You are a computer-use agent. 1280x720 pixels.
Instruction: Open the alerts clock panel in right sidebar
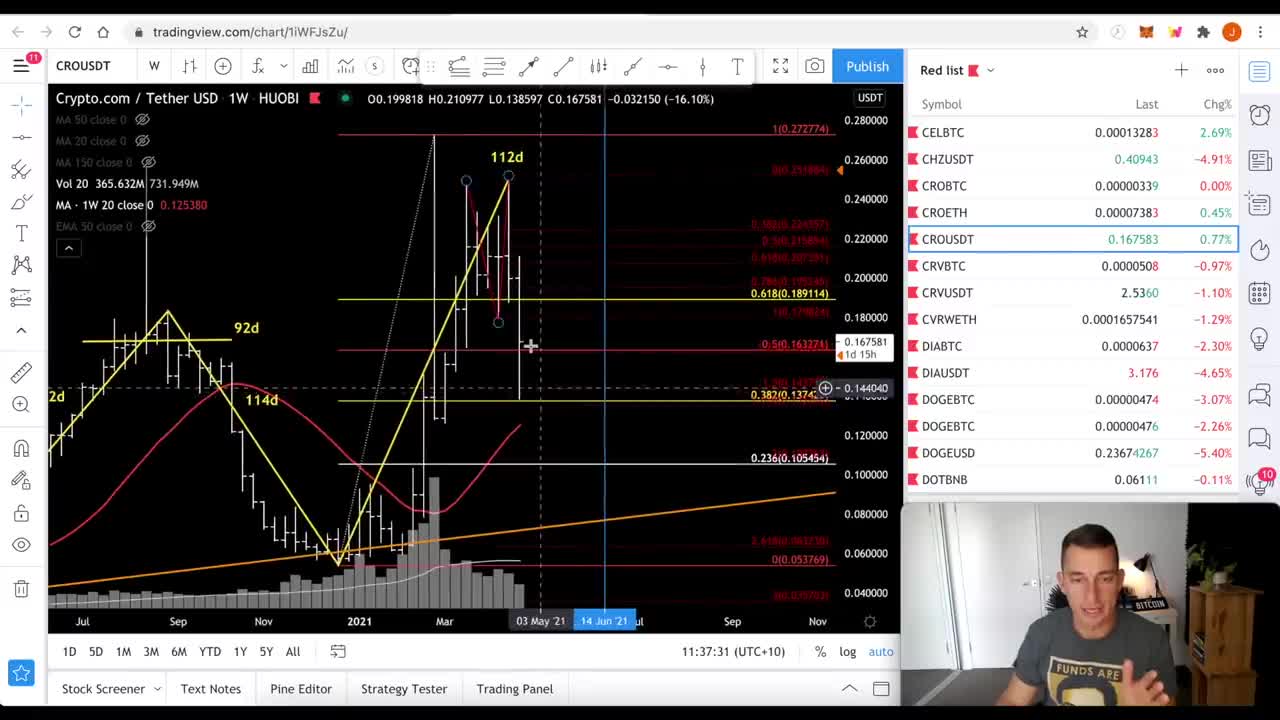point(1260,114)
